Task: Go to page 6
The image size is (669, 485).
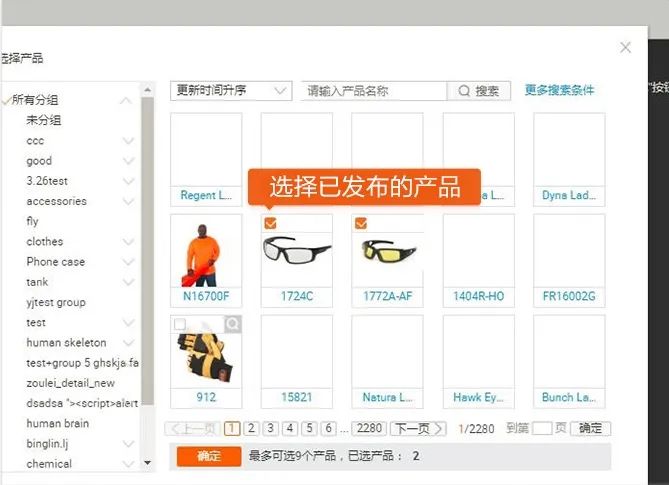Action: click(x=329, y=428)
